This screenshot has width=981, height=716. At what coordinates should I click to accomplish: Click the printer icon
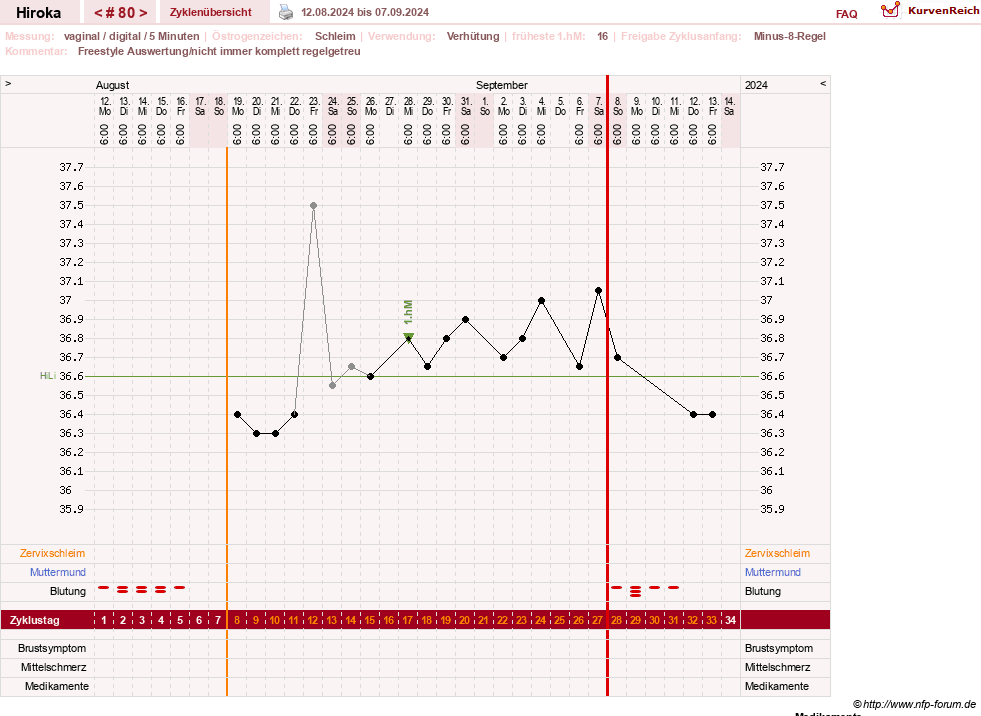click(286, 13)
